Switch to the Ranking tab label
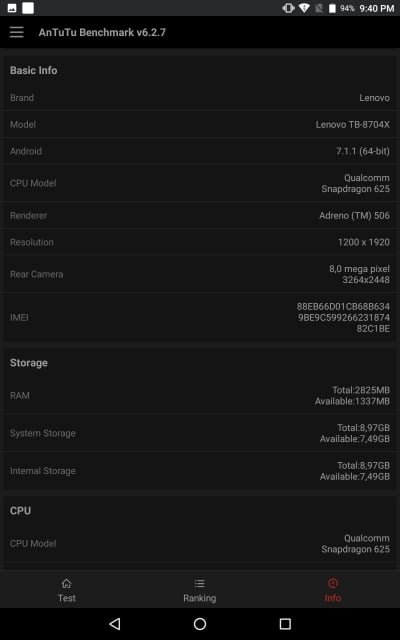 click(x=200, y=598)
